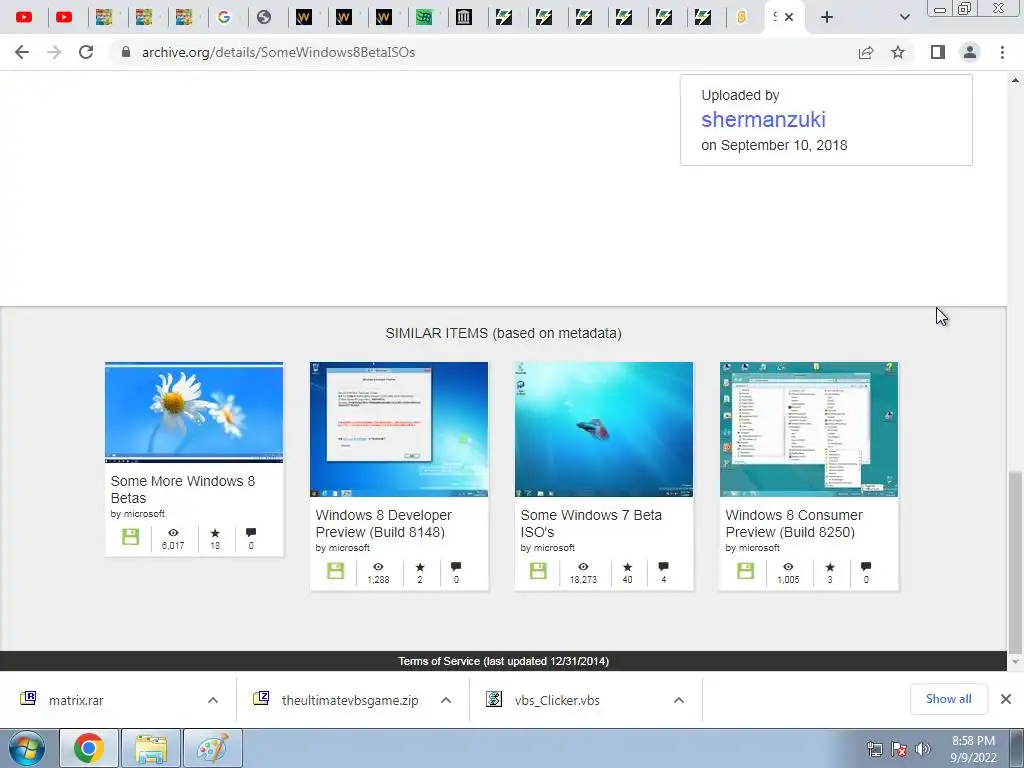Switch to the Google tab
Viewport: 1024px width, 768px height.
pyautogui.click(x=224, y=17)
